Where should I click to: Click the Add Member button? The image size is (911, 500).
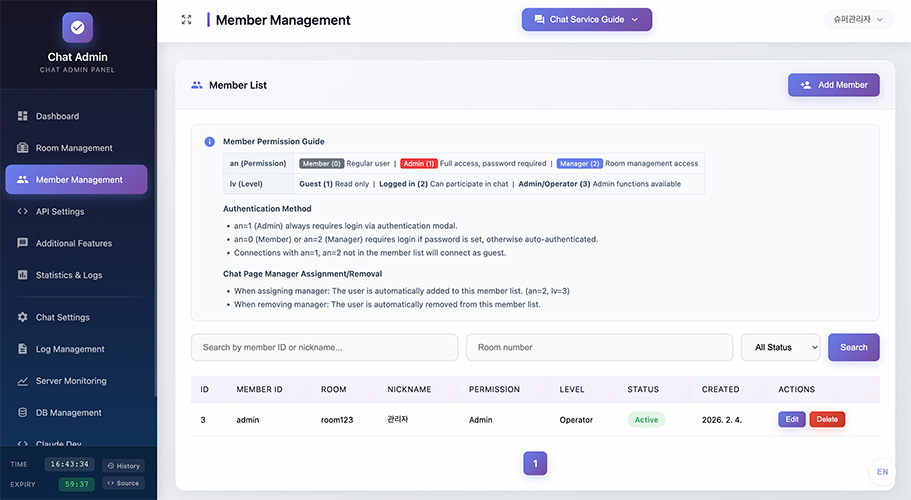coord(834,85)
